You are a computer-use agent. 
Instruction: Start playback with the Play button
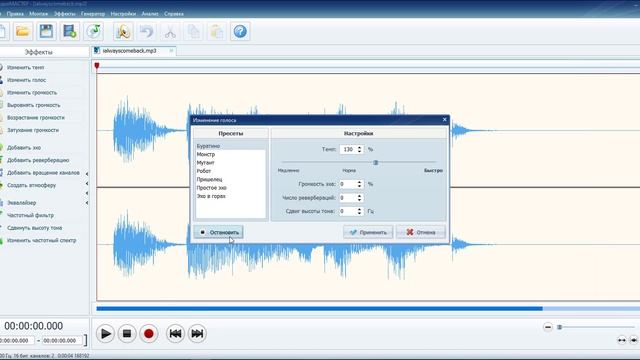[105, 333]
